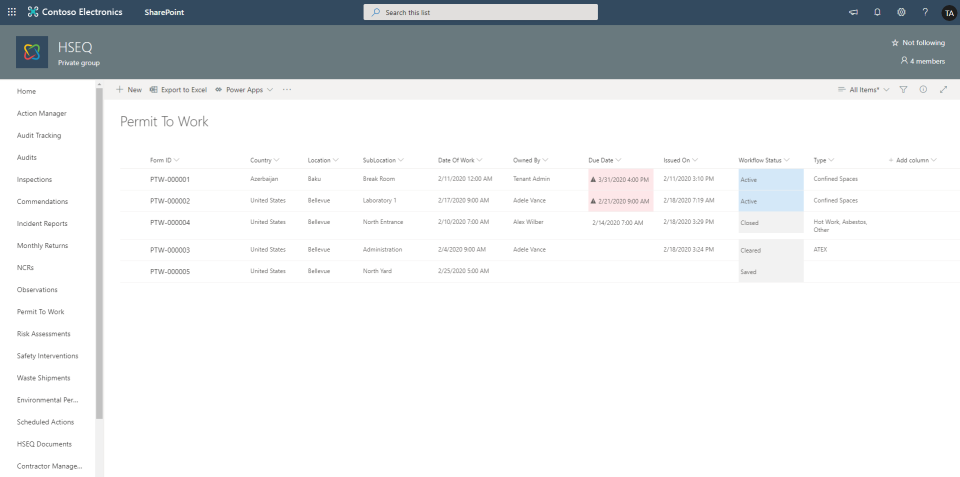
Task: Expand content to full screen
Action: (943, 89)
